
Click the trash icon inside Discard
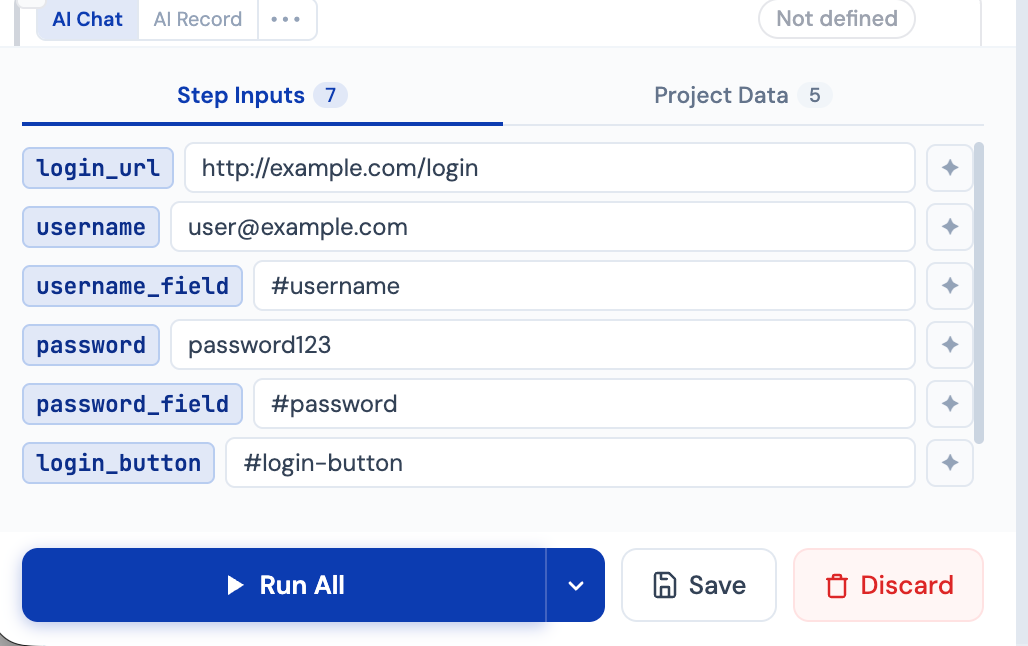[x=837, y=585]
